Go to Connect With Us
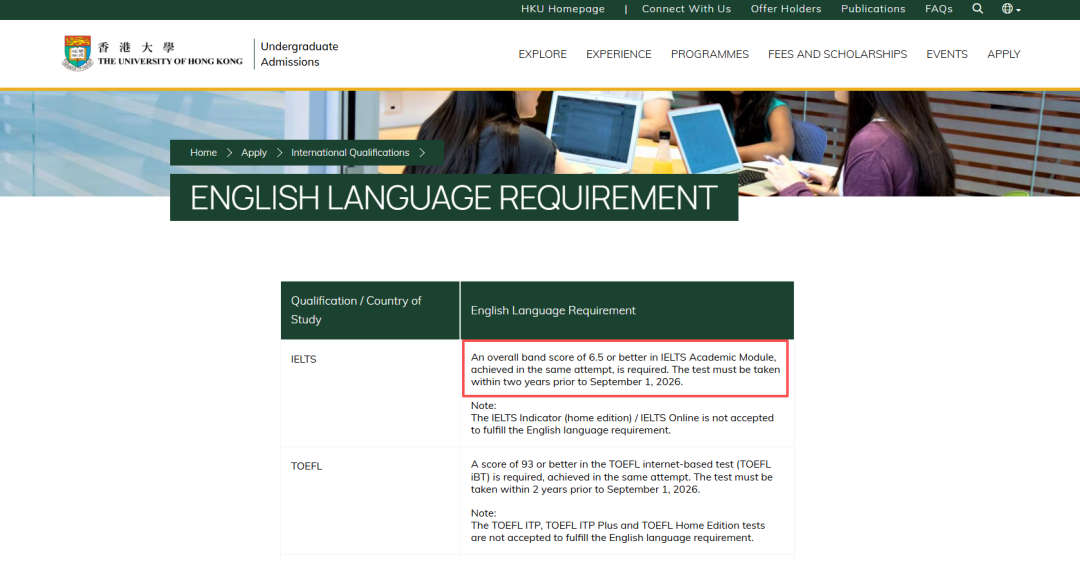This screenshot has width=1080, height=561. (686, 9)
